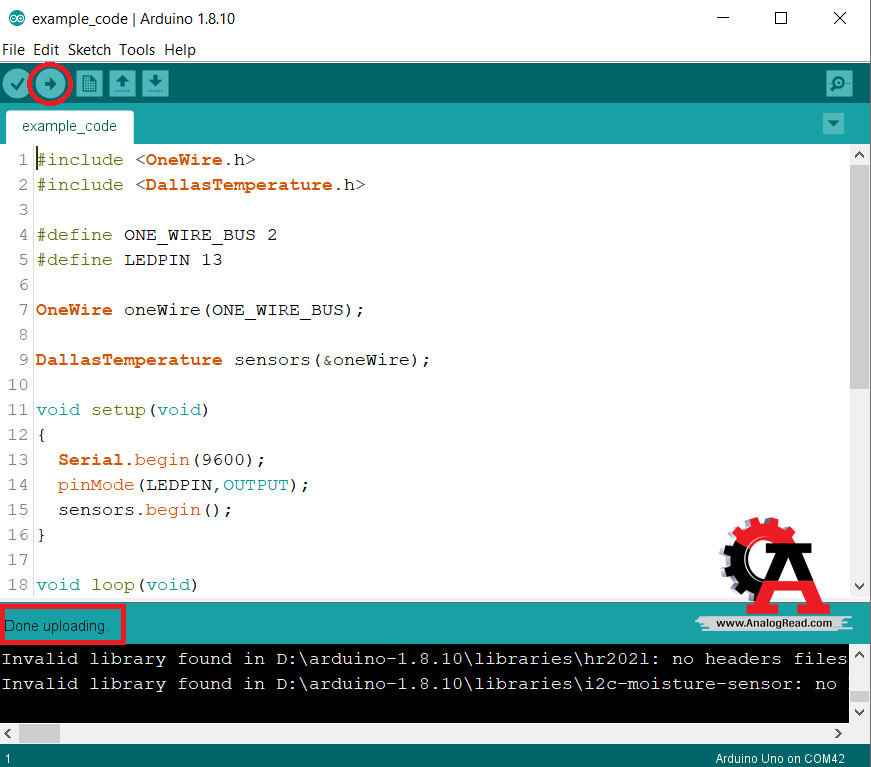Click the horizontal scrollbar thumb

(x=39, y=734)
